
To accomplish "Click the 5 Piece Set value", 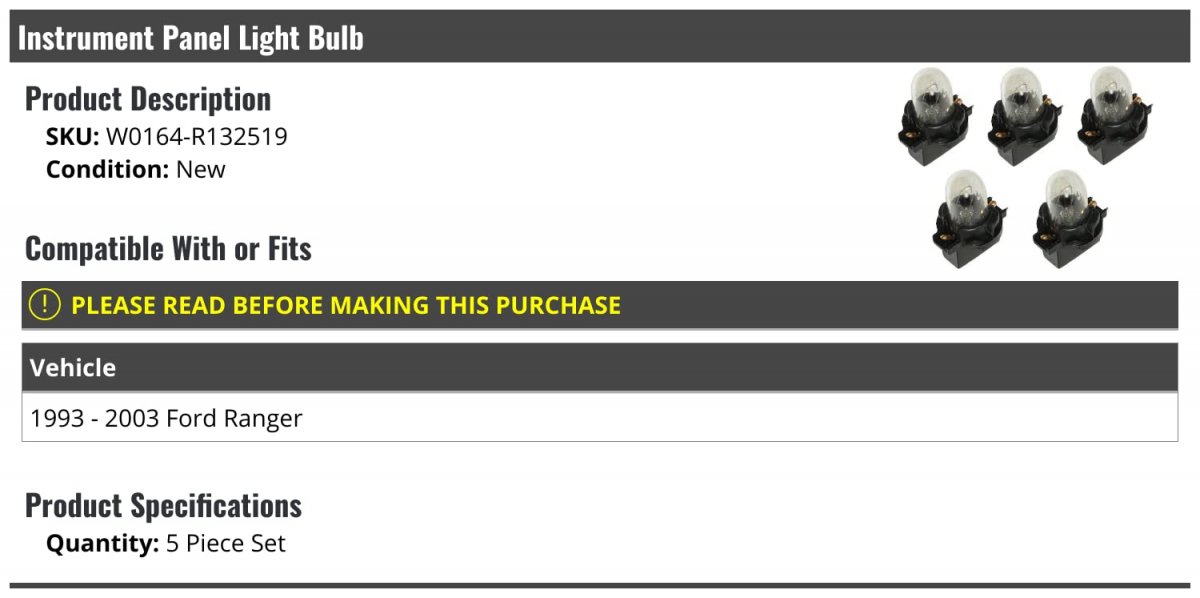I will (226, 544).
